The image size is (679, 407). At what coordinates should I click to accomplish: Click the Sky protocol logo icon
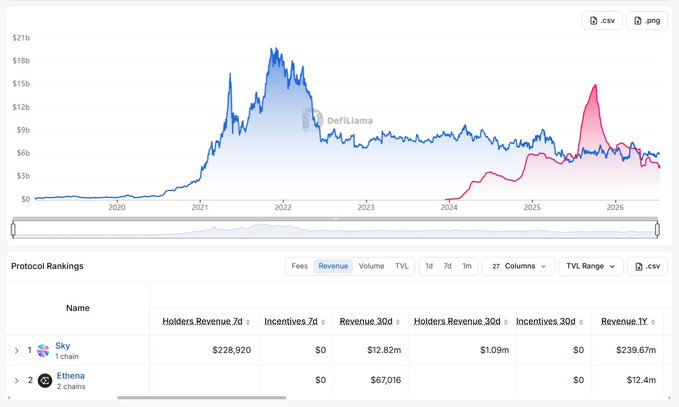point(43,350)
